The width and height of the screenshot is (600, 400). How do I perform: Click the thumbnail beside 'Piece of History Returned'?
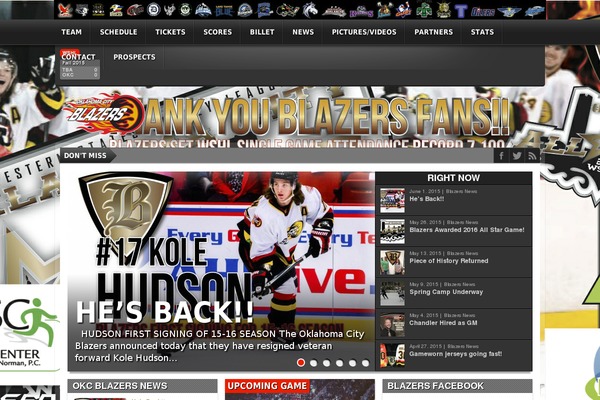click(x=392, y=262)
